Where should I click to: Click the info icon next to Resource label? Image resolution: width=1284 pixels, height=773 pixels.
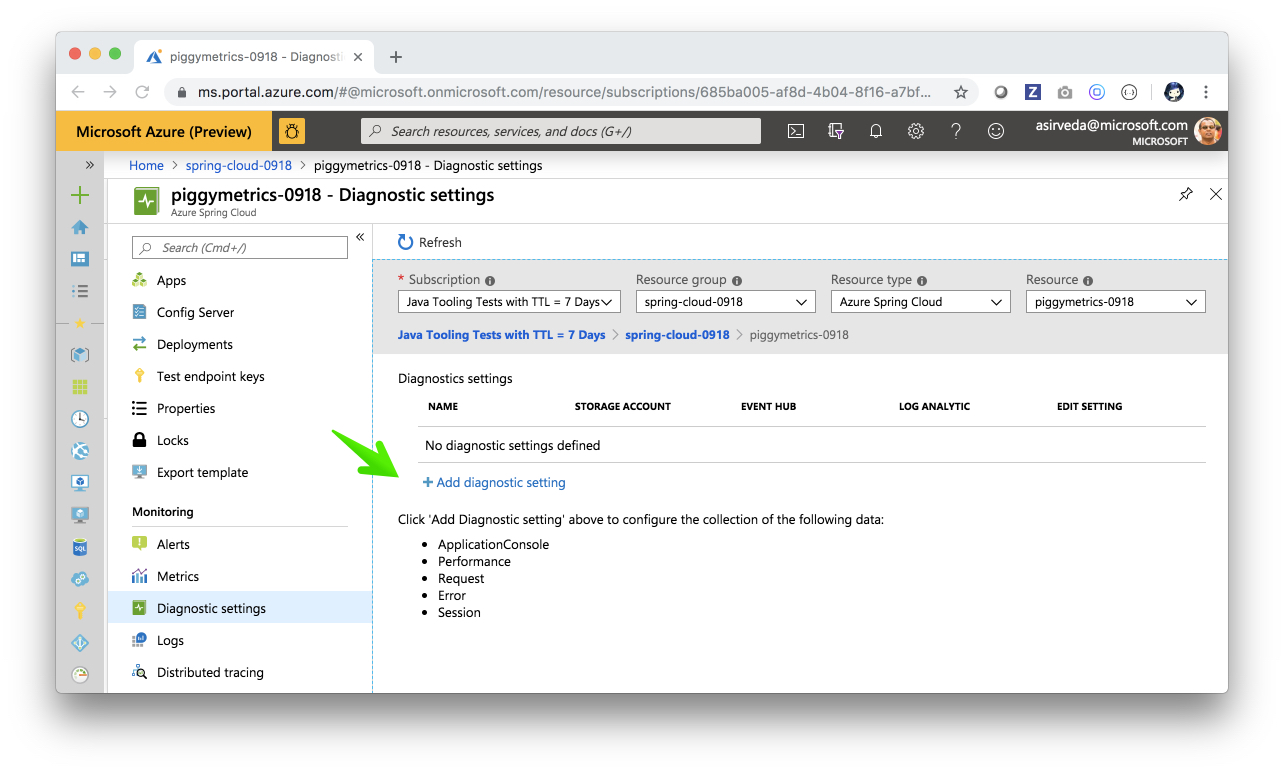[x=1088, y=281]
